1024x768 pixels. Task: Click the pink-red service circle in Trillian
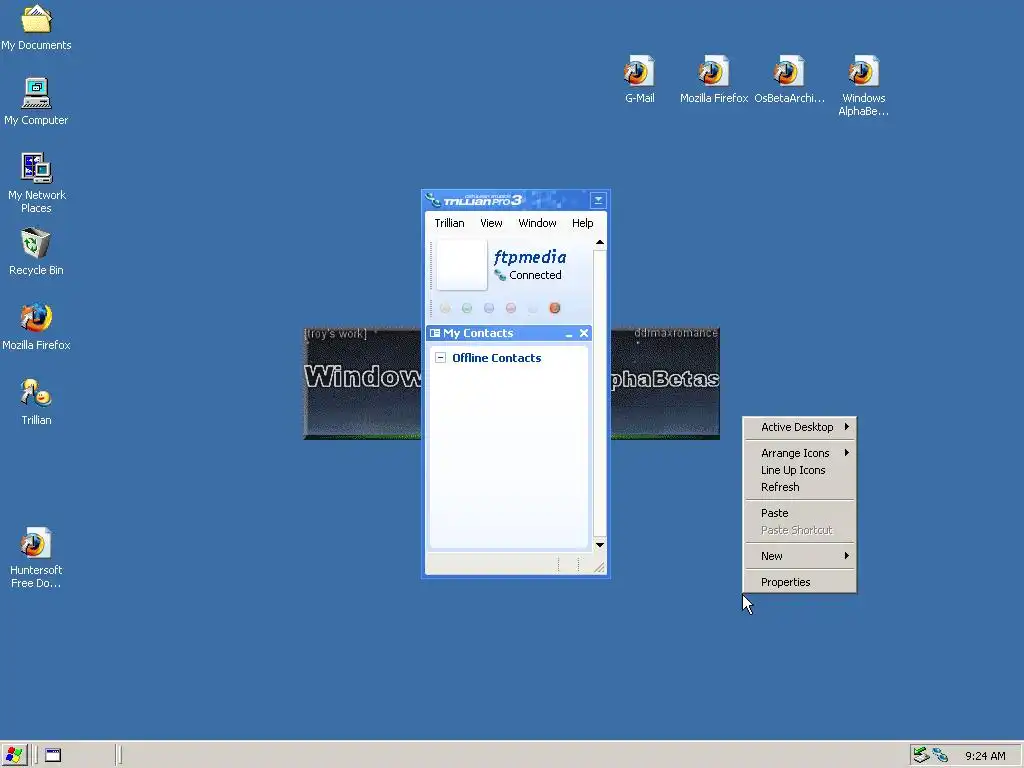(511, 308)
